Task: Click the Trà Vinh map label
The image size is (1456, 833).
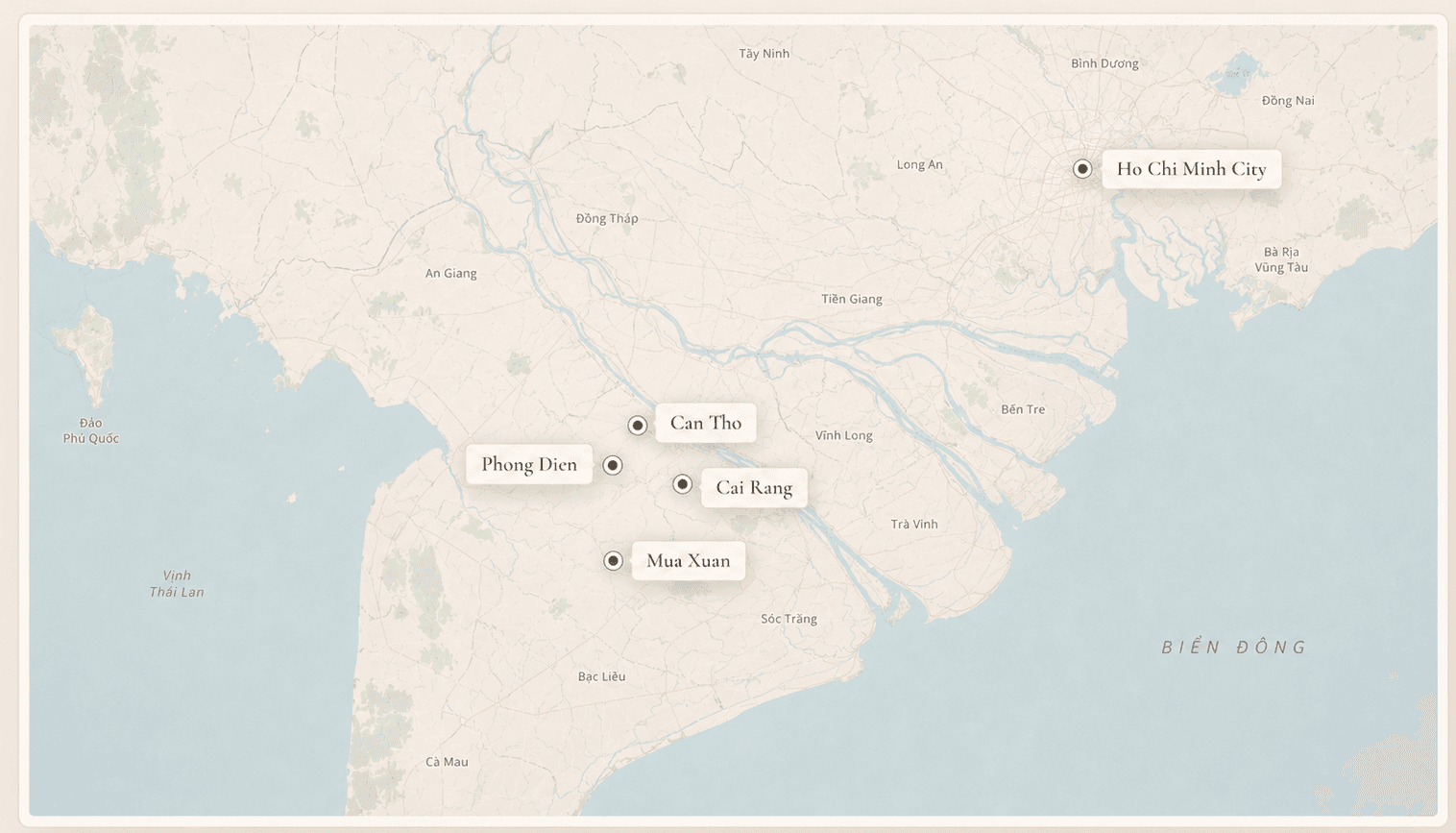Action: [914, 525]
